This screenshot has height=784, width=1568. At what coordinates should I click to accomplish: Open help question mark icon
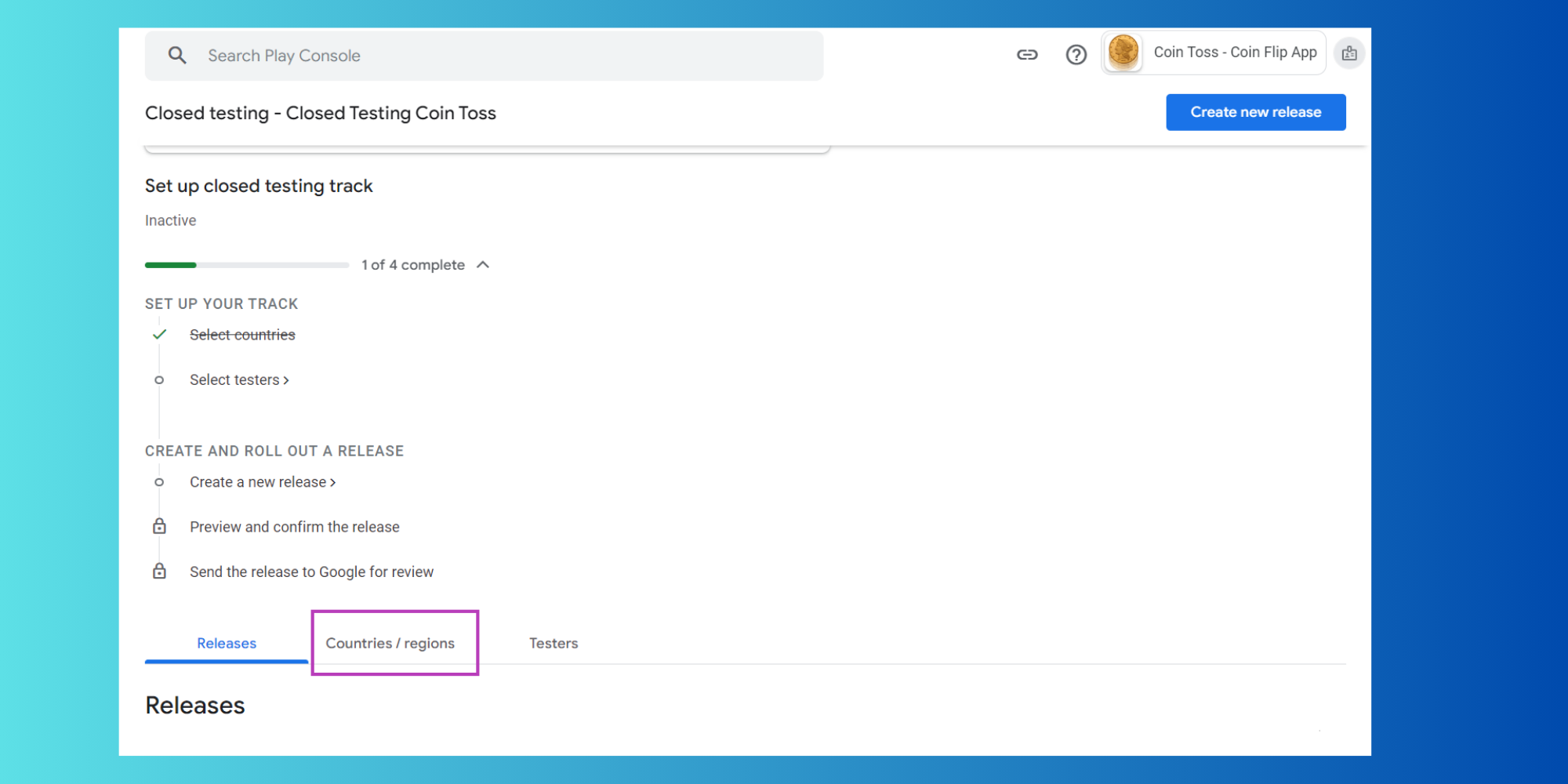pyautogui.click(x=1076, y=54)
